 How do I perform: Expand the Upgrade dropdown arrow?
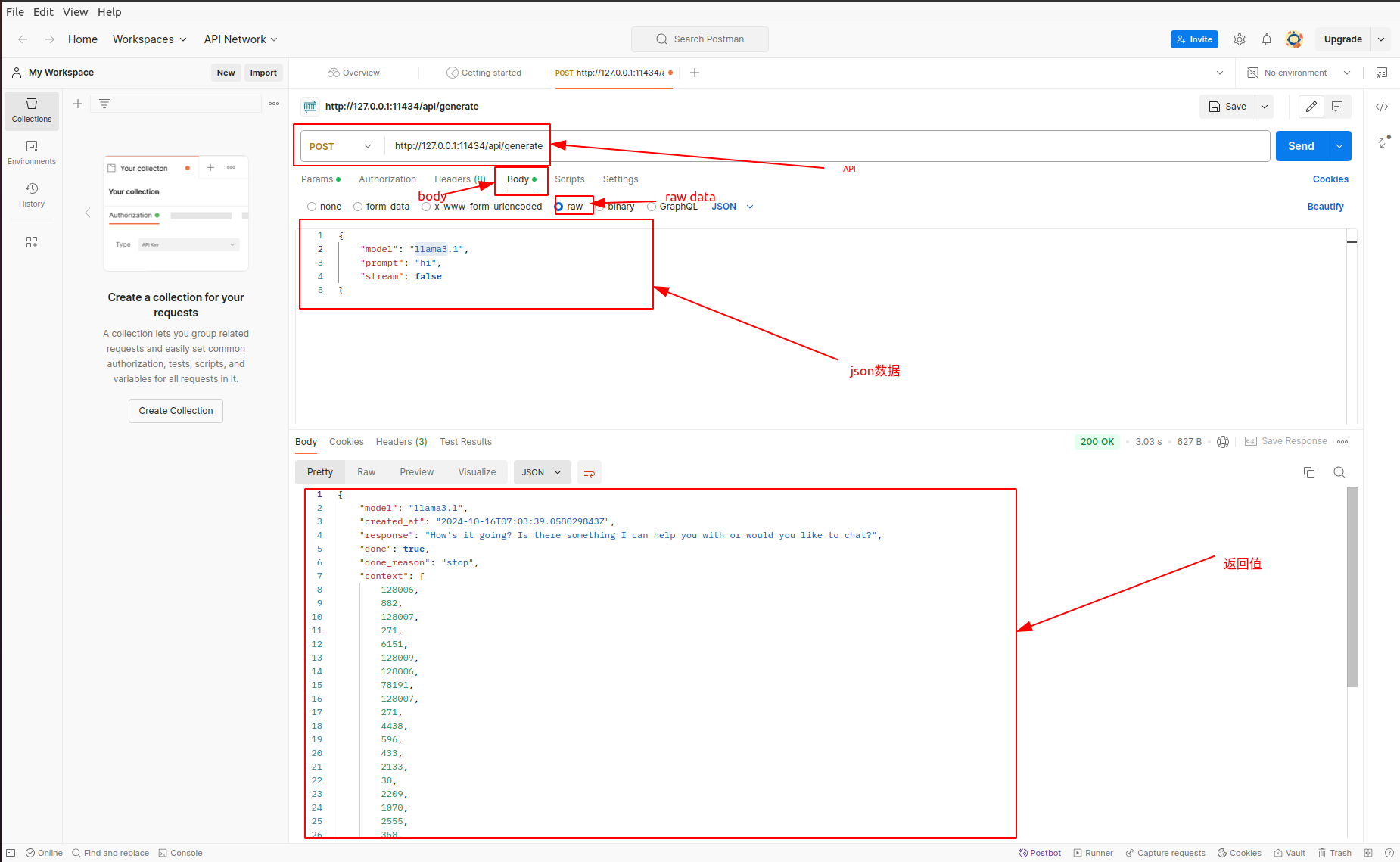[x=1381, y=39]
